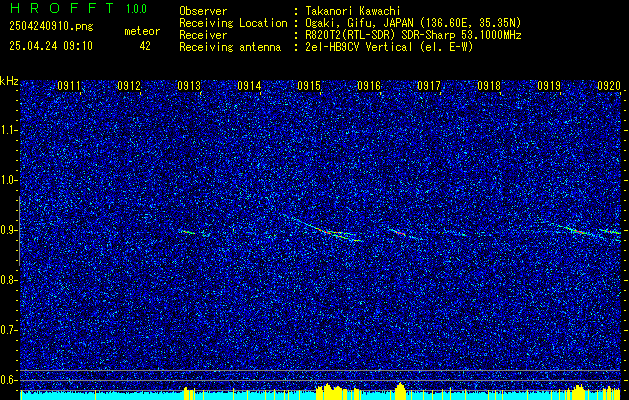Click the 0.6 kHz axis label
This screenshot has height=400, width=629.
[7, 380]
